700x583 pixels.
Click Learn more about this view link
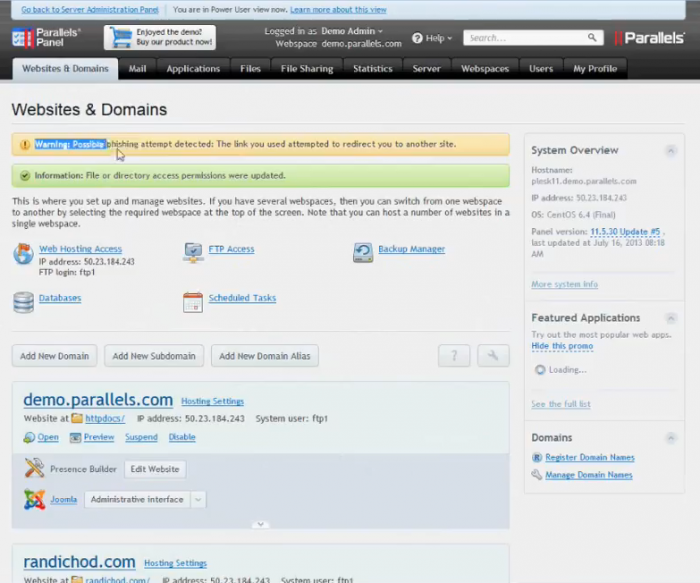[338, 9]
